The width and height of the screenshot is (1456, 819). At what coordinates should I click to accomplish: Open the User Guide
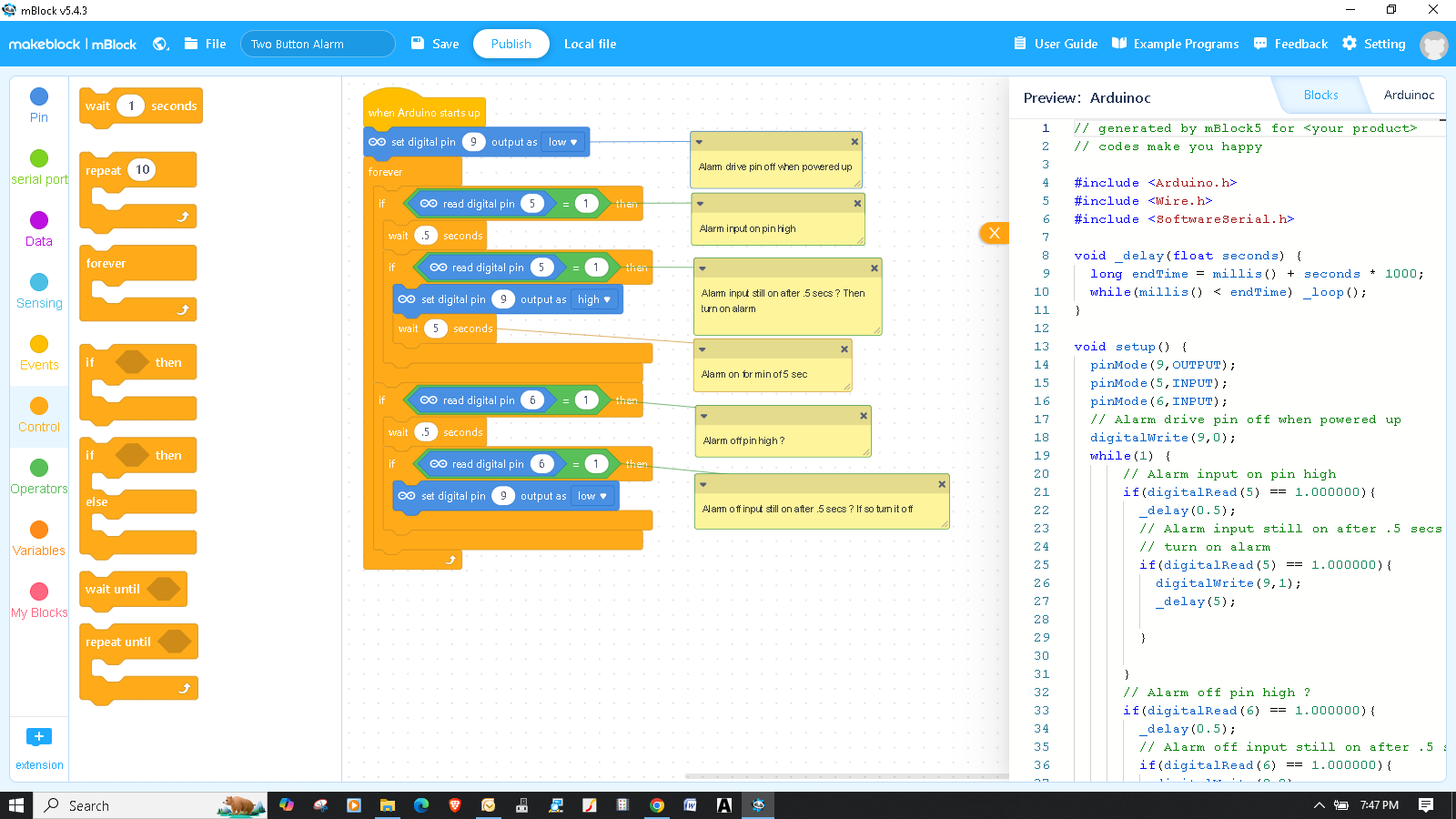(x=1056, y=44)
